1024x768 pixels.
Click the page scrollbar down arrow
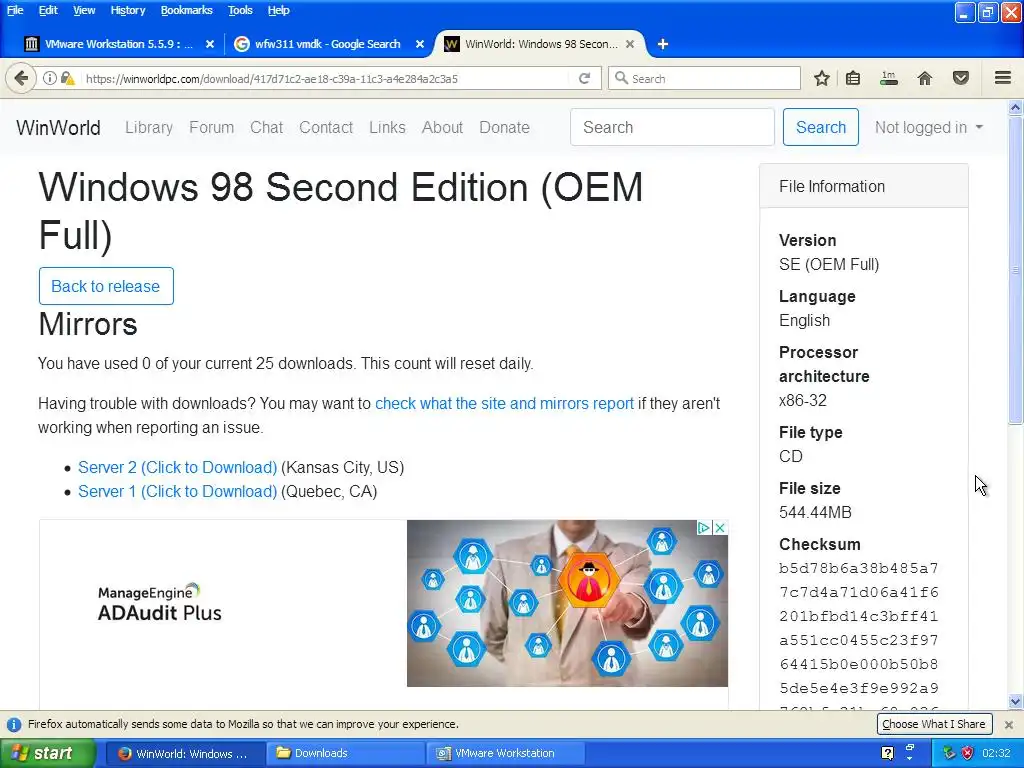click(x=1016, y=702)
